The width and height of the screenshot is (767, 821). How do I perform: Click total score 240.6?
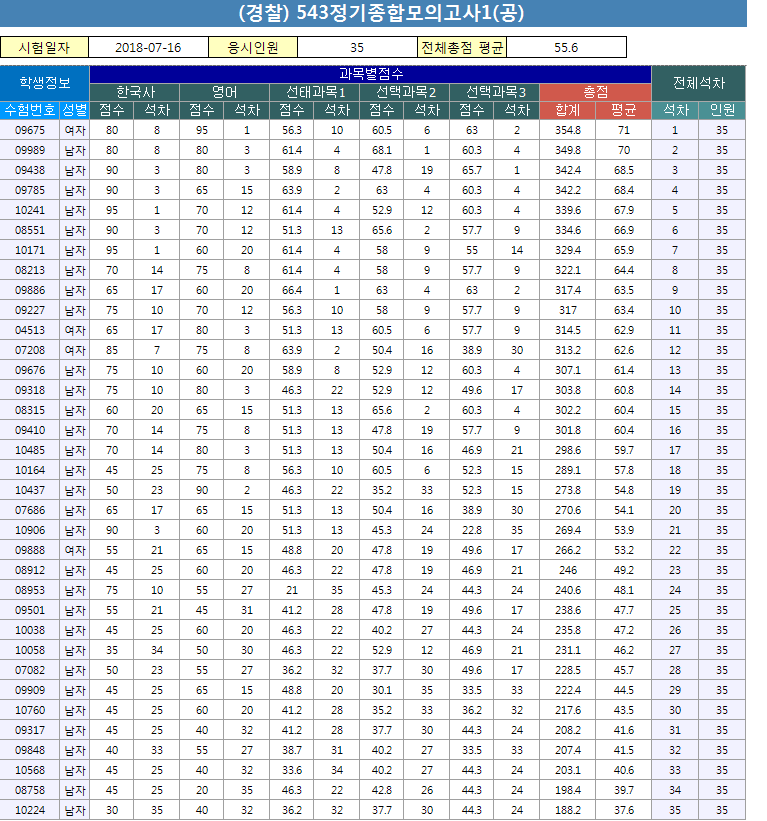coord(568,590)
